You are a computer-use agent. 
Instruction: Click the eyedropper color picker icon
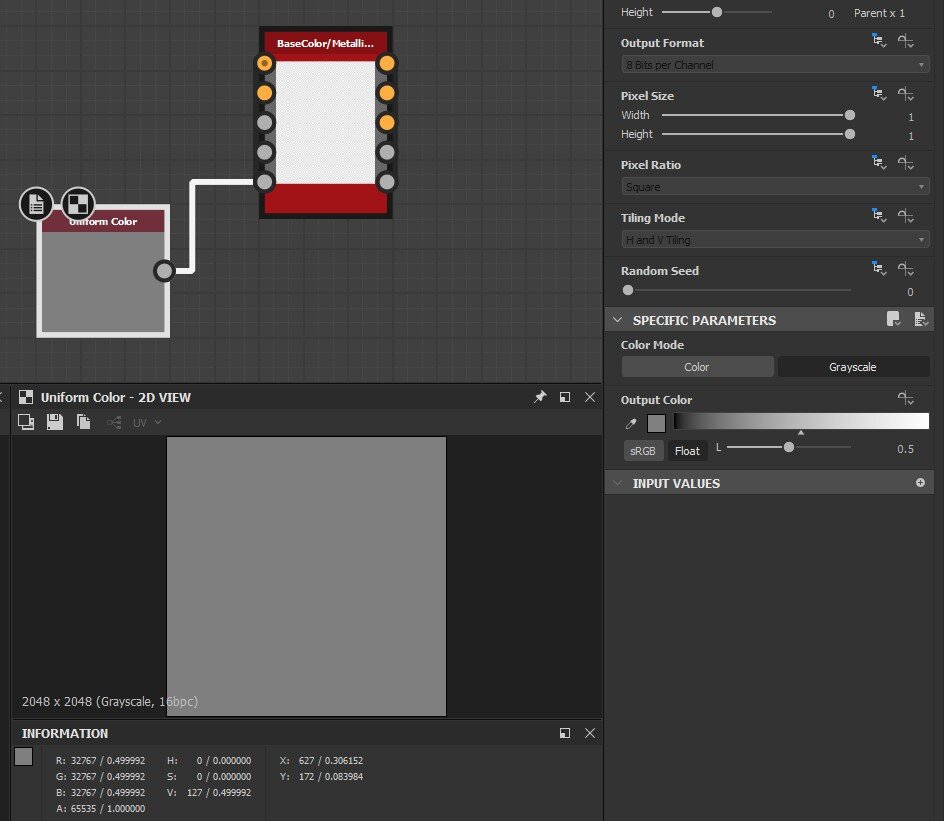click(x=632, y=424)
